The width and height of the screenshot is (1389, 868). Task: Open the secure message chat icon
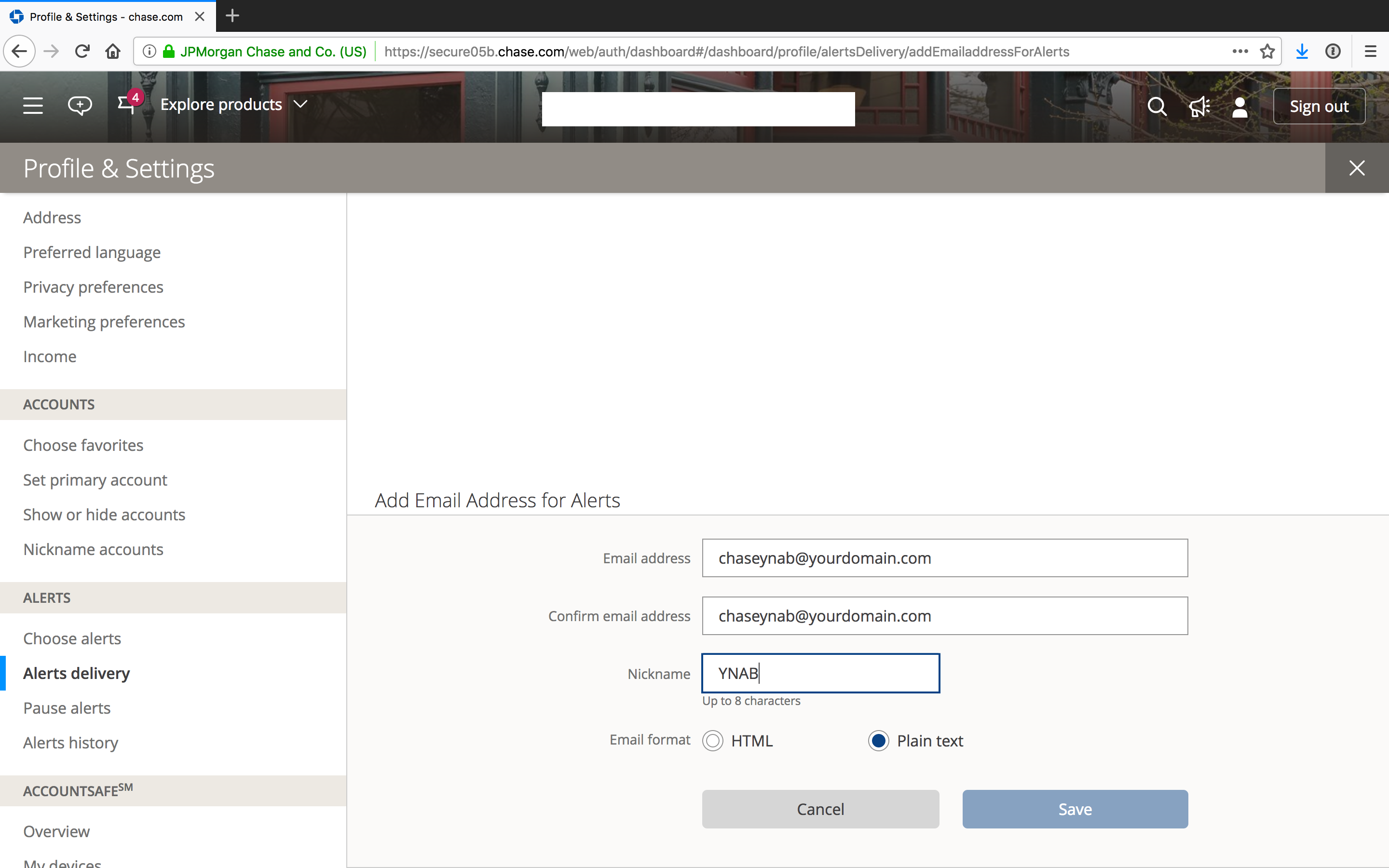click(80, 106)
